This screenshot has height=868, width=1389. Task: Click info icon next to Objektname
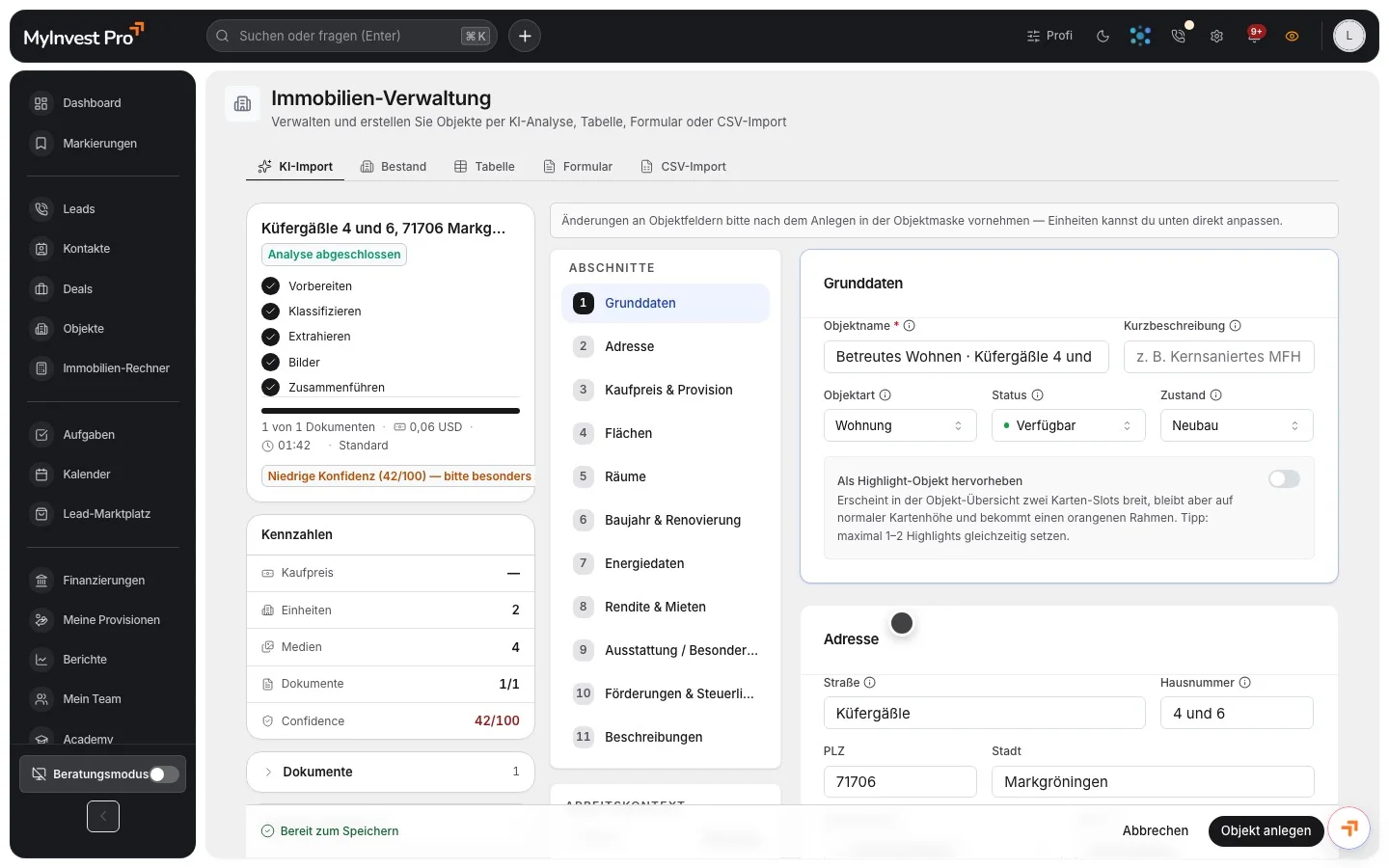909,326
